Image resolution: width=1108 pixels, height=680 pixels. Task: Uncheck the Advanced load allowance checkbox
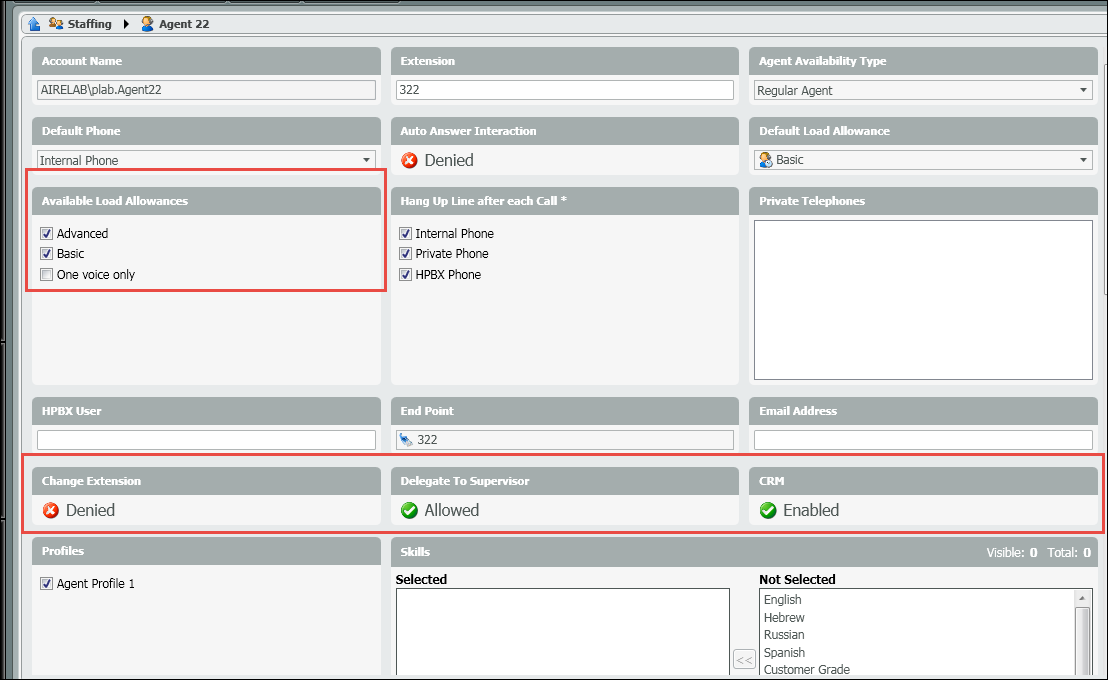tap(46, 233)
